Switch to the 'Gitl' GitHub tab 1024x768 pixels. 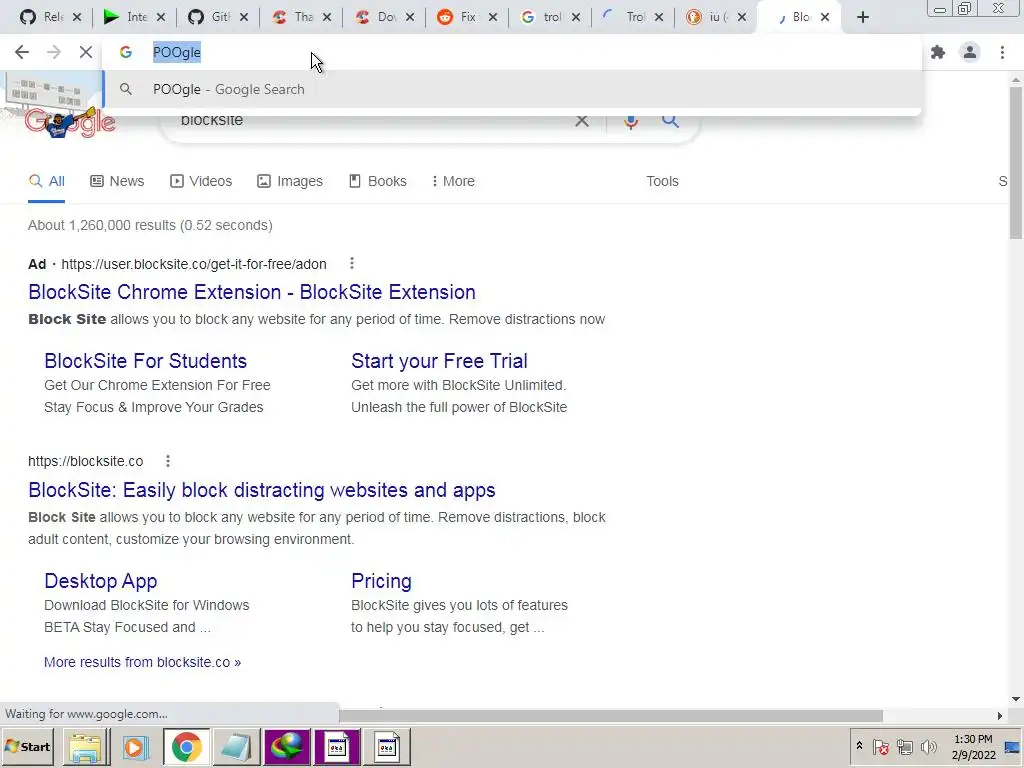(209, 17)
